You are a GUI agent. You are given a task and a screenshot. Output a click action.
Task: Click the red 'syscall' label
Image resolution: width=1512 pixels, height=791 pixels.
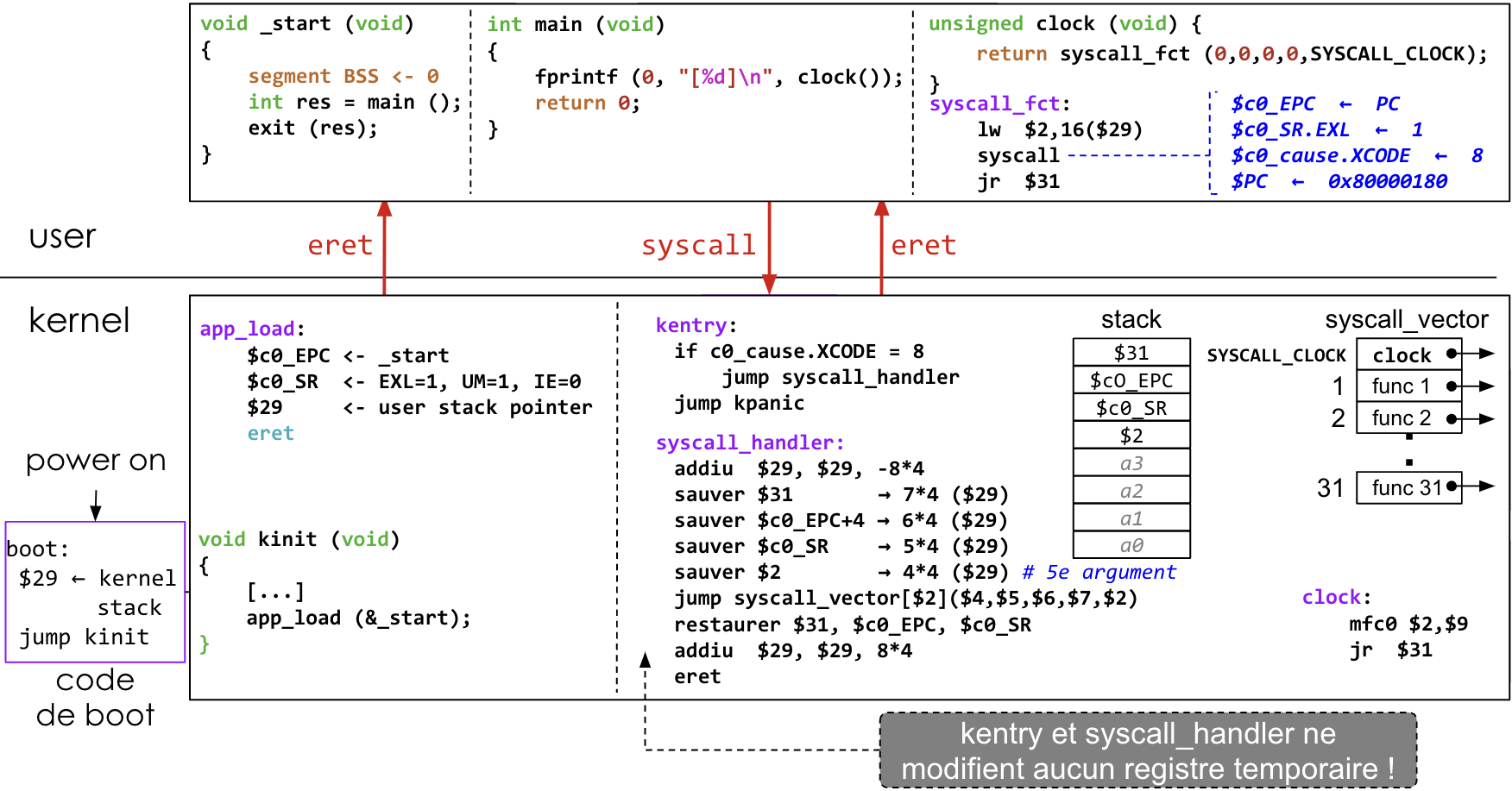698,246
